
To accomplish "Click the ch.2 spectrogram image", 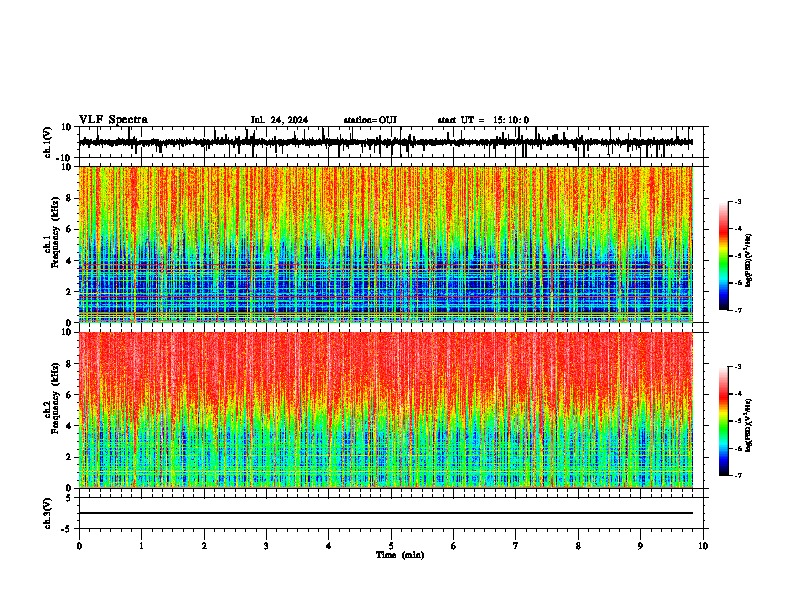I will (386, 410).
